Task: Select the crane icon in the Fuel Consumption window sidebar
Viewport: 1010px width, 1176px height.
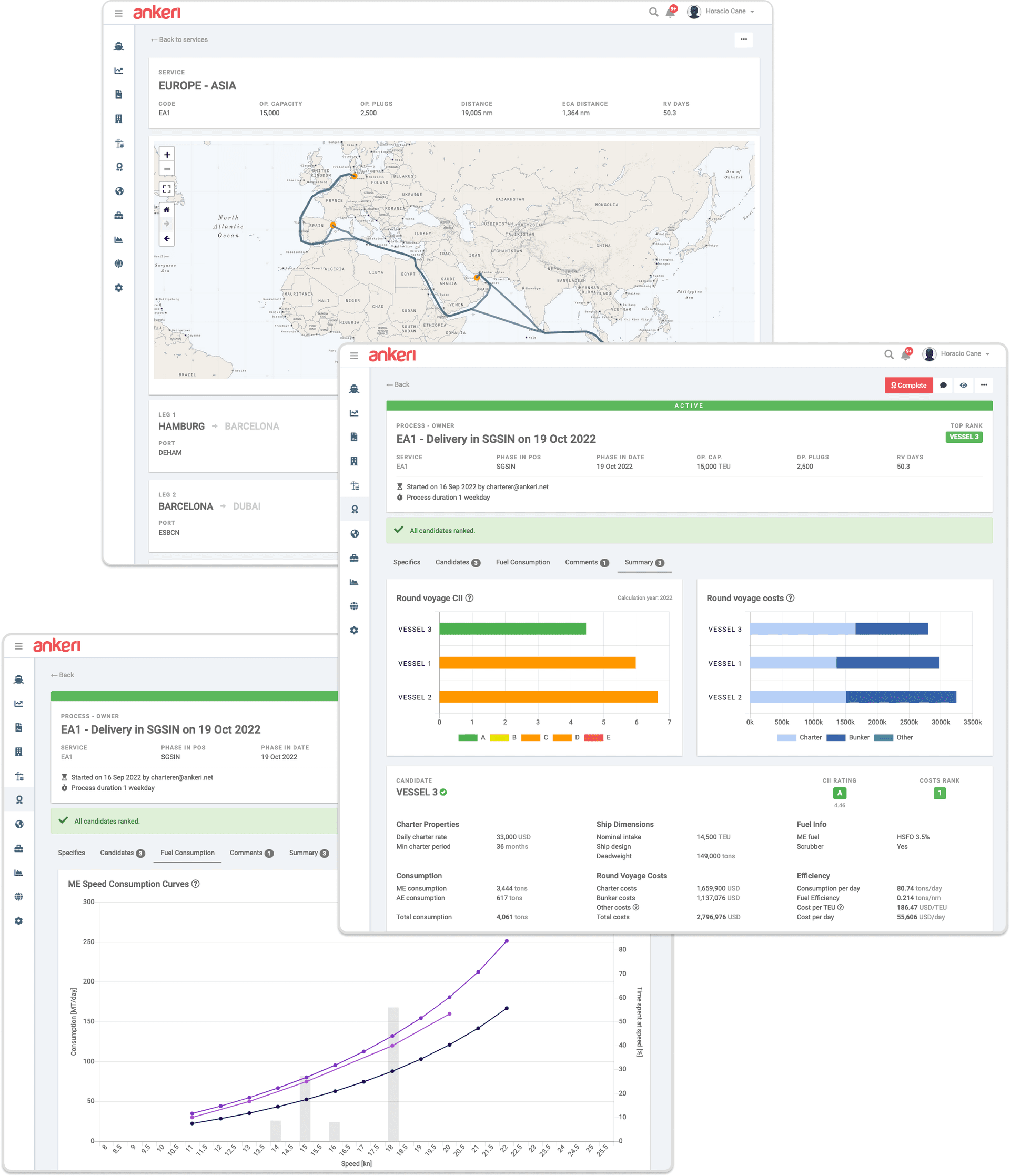Action: pyautogui.click(x=19, y=776)
